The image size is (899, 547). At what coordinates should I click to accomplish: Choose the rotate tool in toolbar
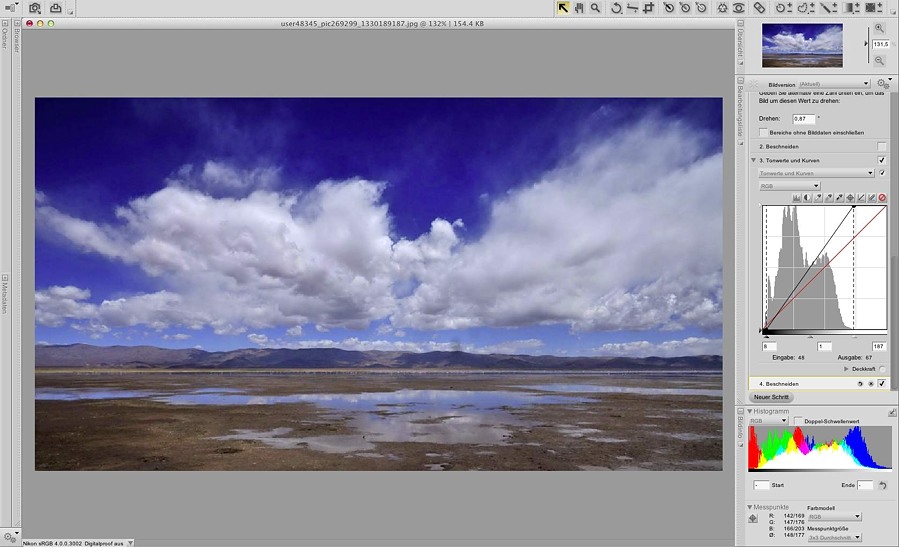616,8
